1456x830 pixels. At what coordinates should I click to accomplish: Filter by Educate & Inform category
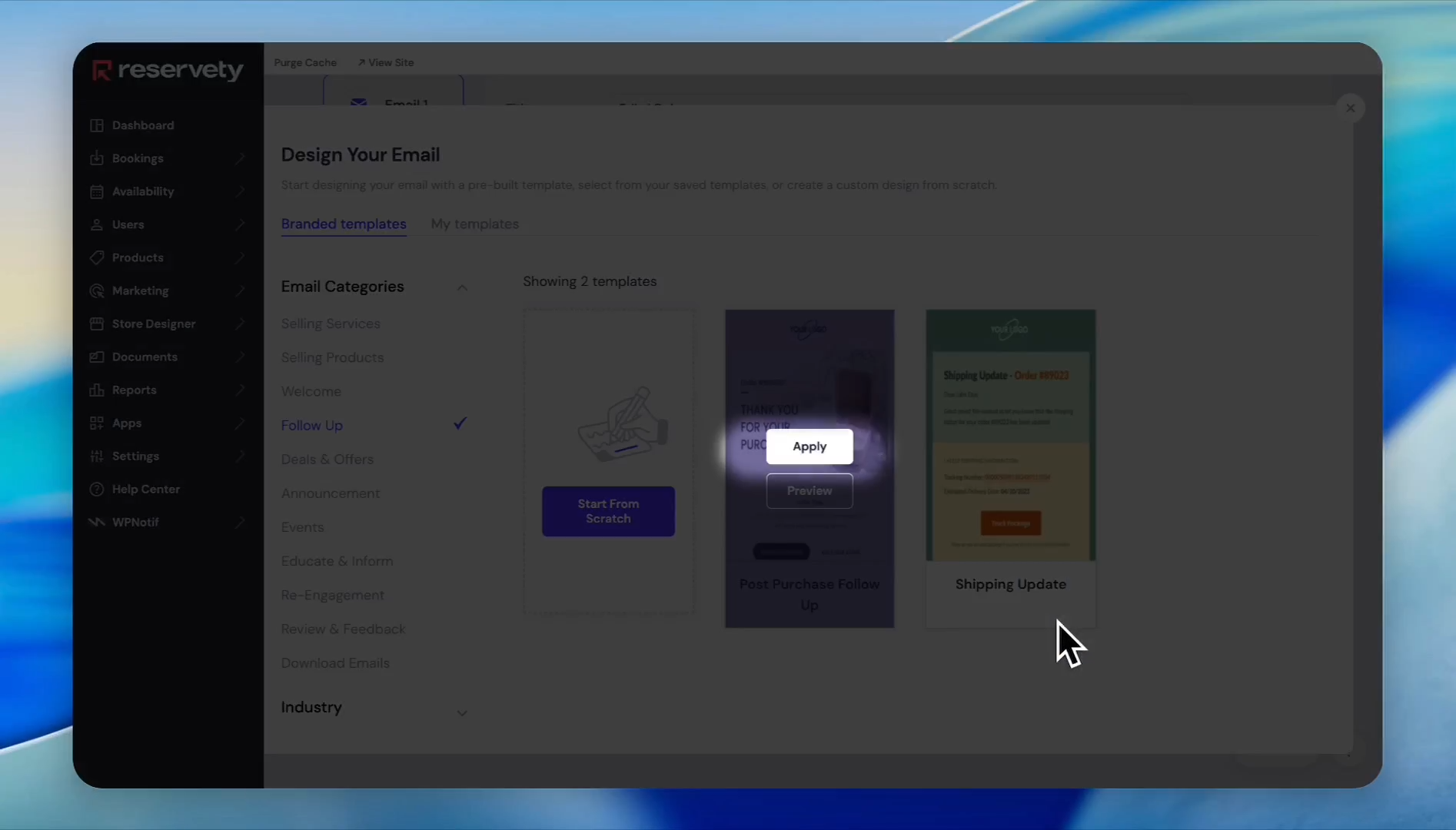pyautogui.click(x=337, y=561)
